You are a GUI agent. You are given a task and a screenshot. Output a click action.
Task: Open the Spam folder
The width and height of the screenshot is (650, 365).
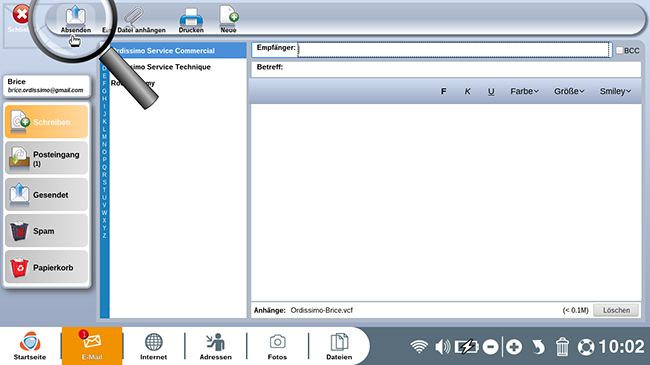pyautogui.click(x=46, y=231)
